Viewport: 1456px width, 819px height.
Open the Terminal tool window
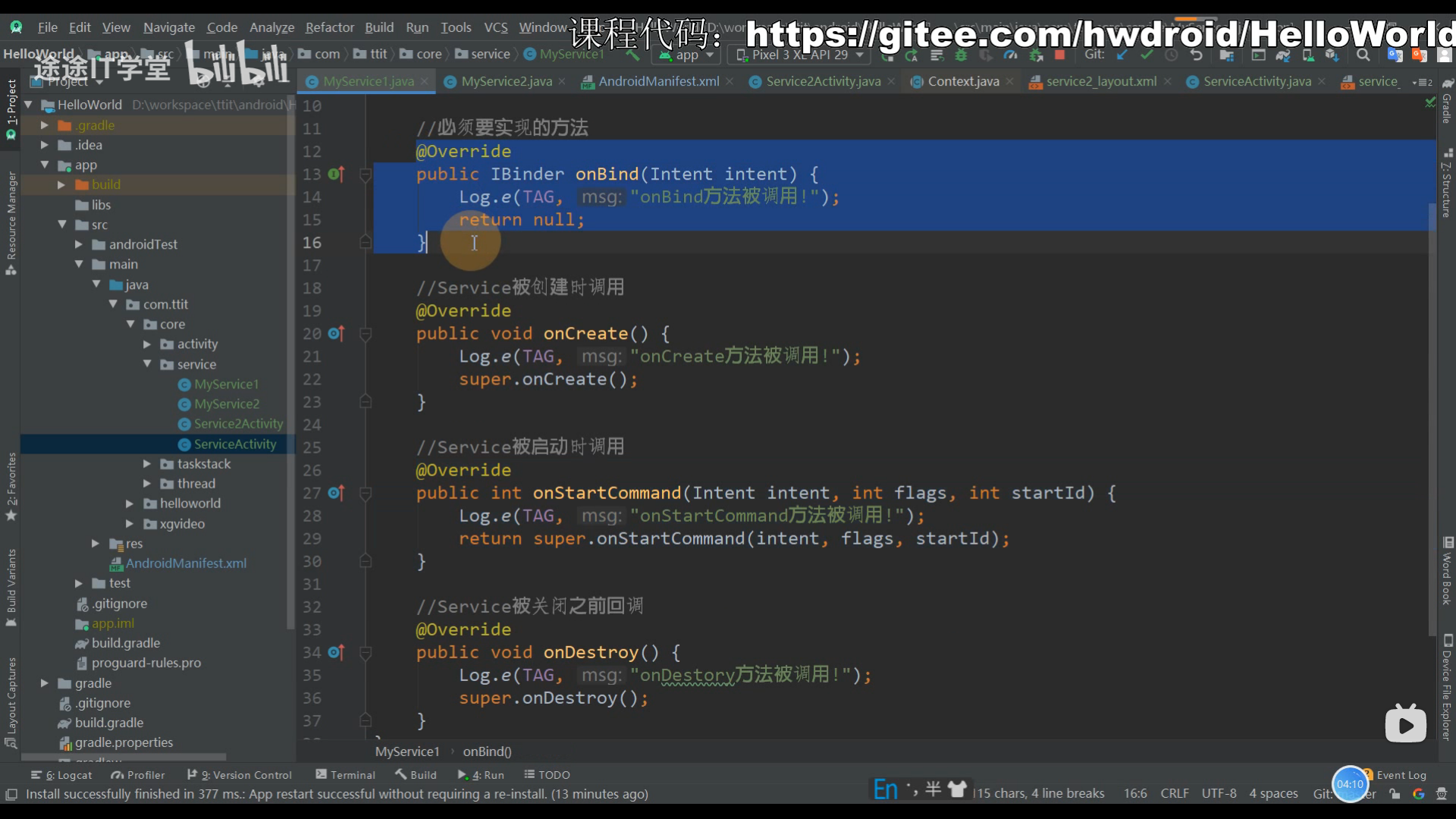pyautogui.click(x=345, y=775)
